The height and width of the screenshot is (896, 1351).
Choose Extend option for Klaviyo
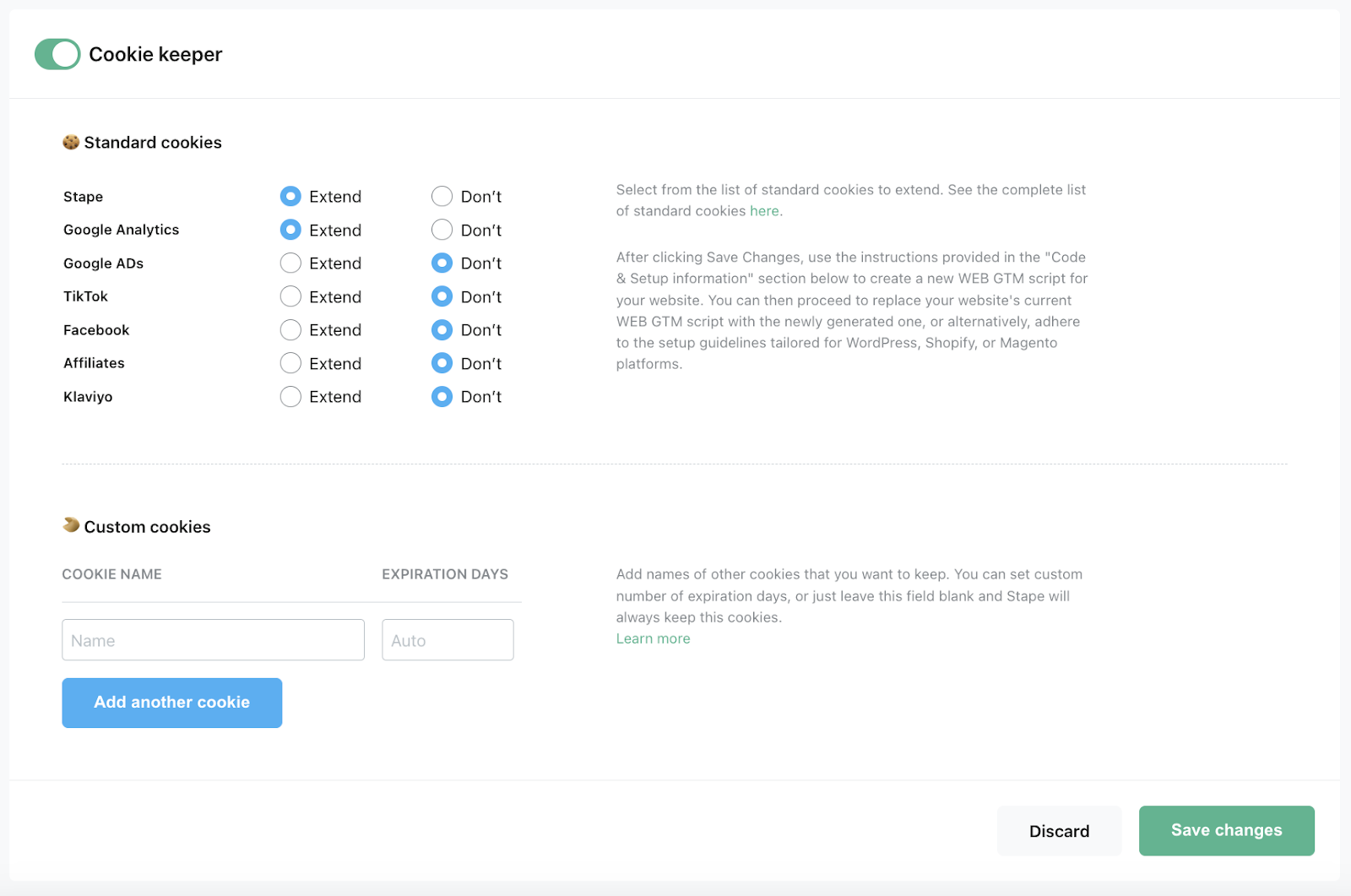click(290, 397)
